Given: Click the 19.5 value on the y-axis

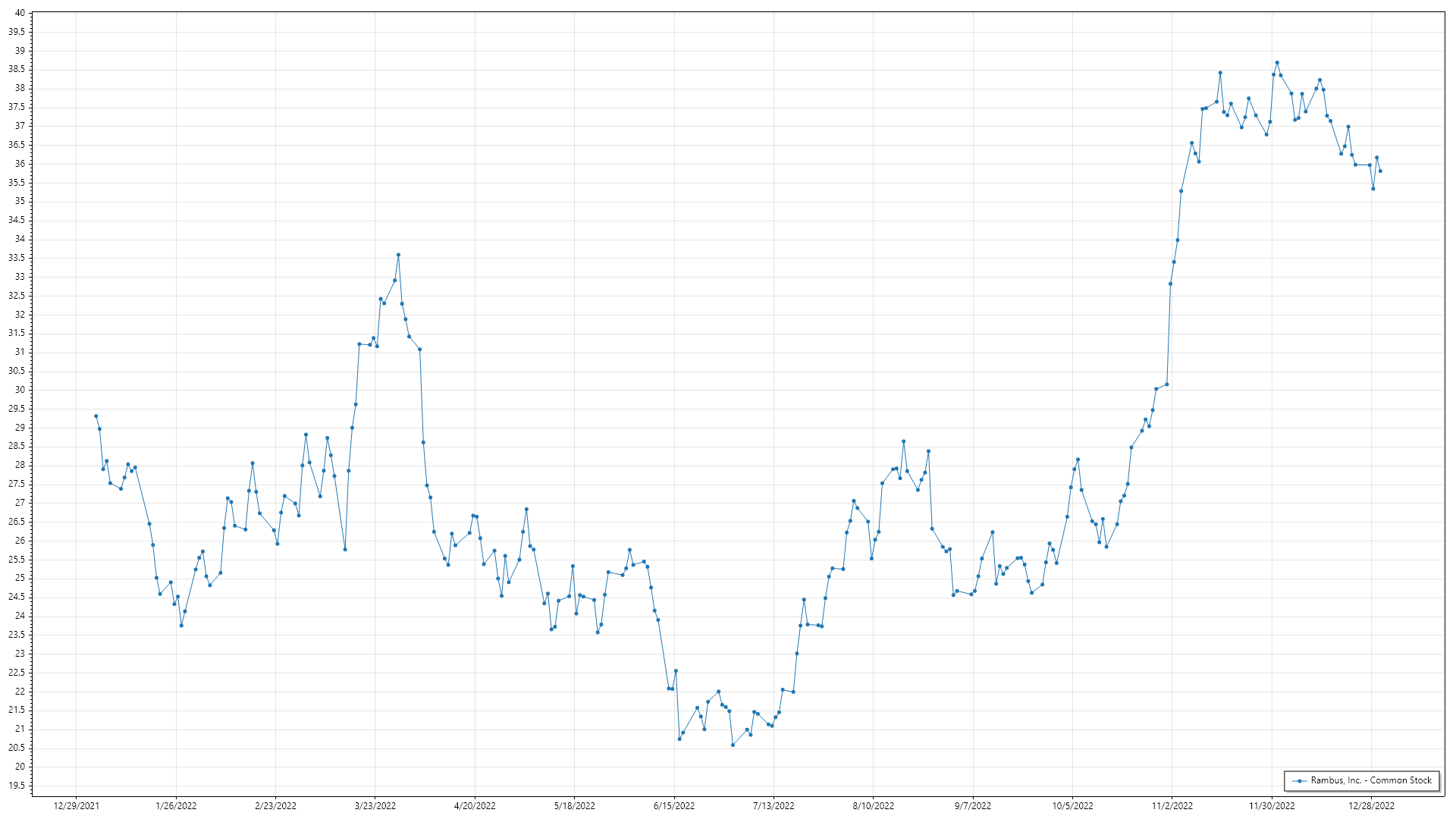Looking at the screenshot, I should (17, 786).
